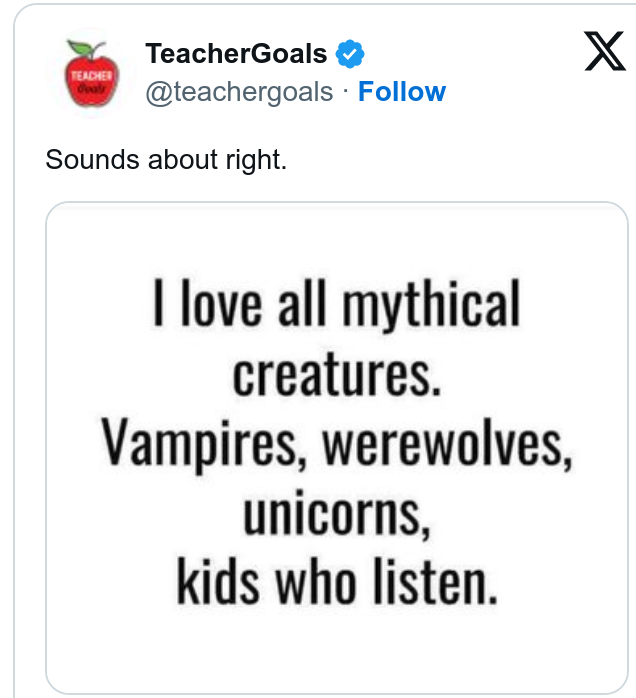636x698 pixels.
Task: Click the TeacherGoals red apple avatar
Action: 90,74
